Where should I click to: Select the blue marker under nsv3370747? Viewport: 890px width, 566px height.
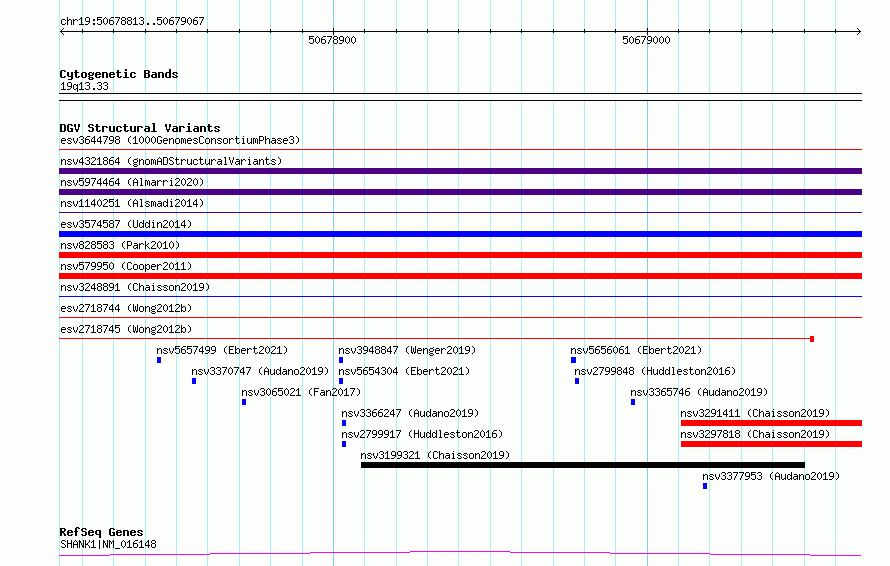tap(194, 381)
